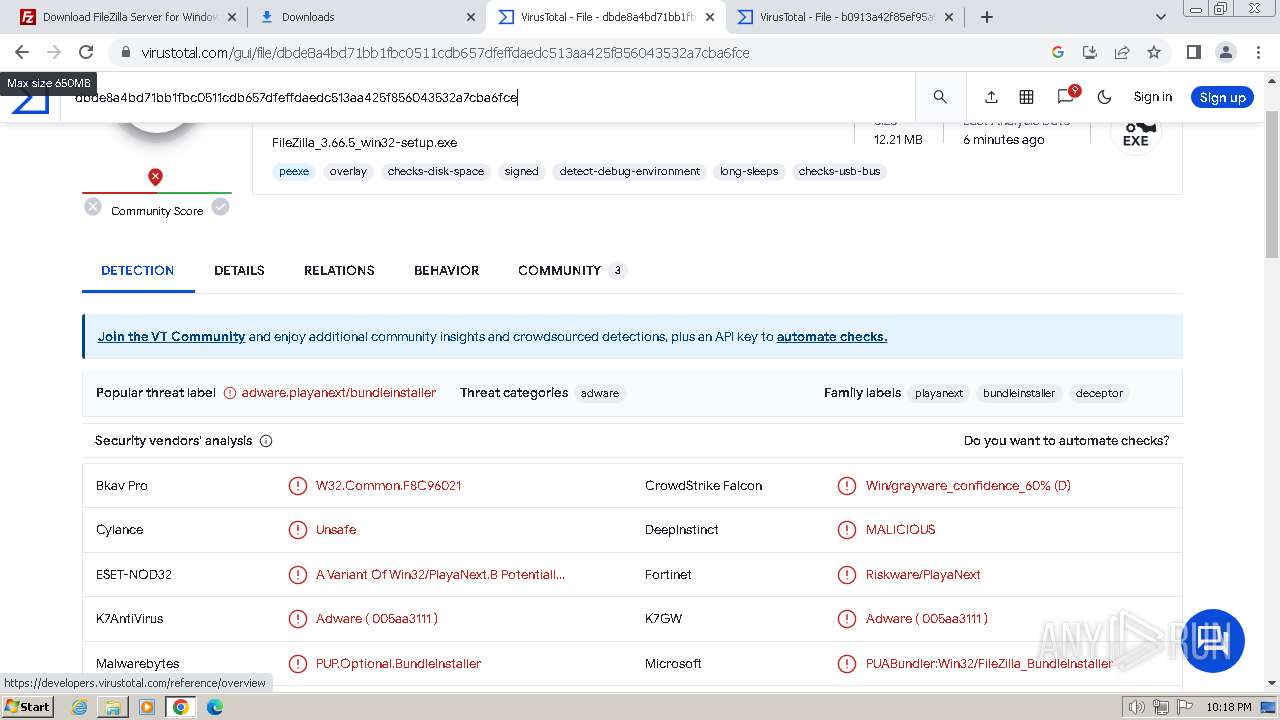Toggle dark mode moon icon
This screenshot has height=720, width=1280.
pos(1105,97)
